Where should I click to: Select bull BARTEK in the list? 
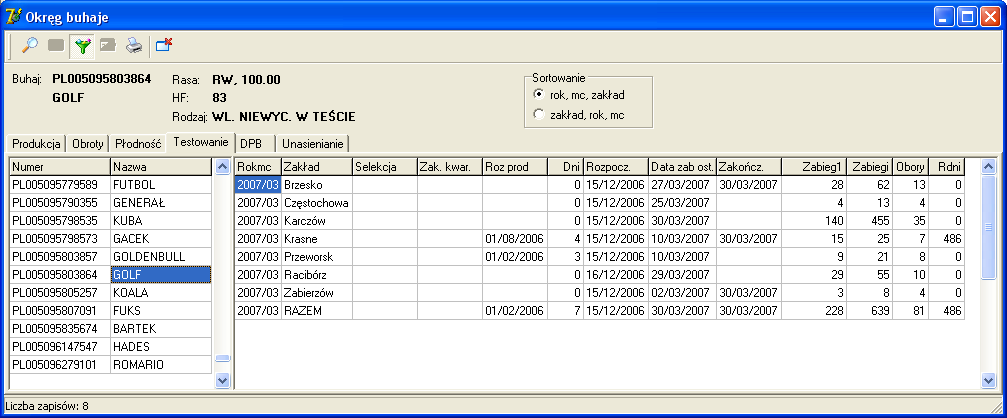pyautogui.click(x=161, y=329)
